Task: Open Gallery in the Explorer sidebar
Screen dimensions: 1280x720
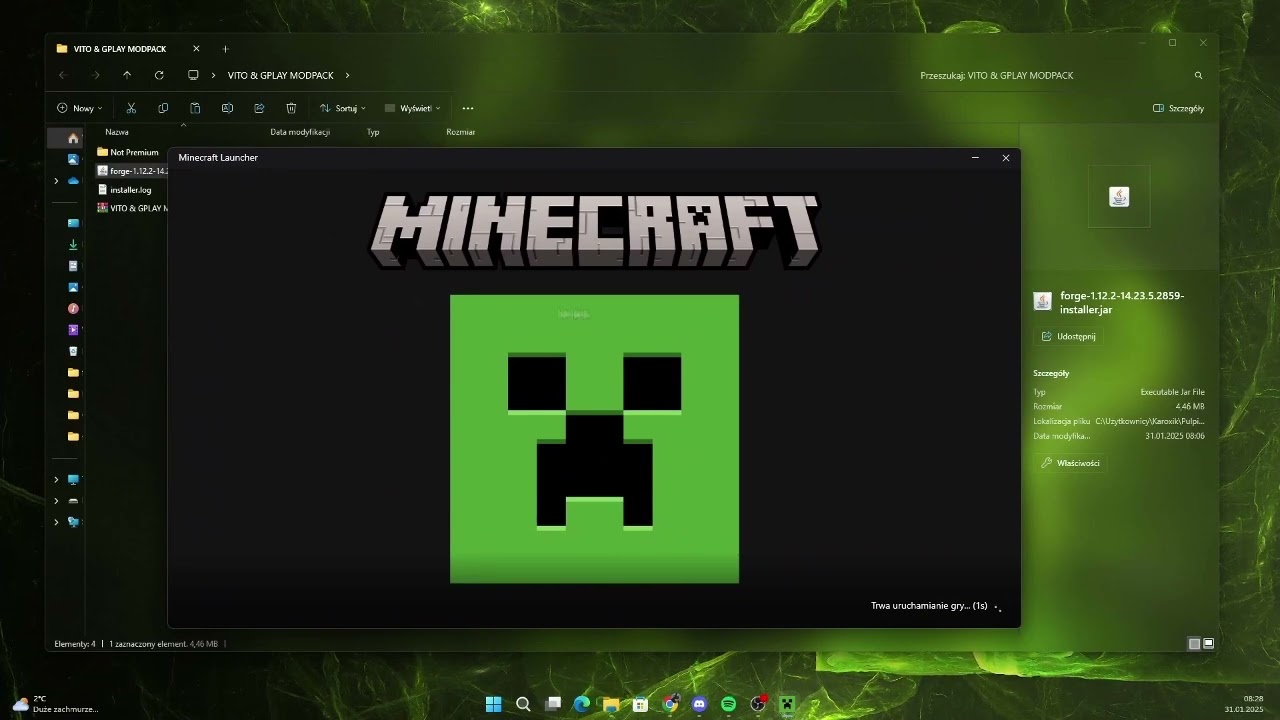Action: click(x=73, y=159)
